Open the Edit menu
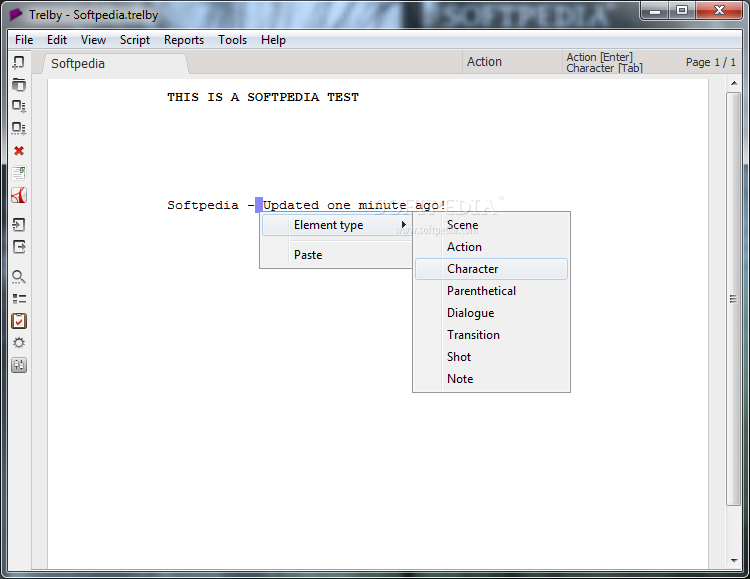 pos(56,40)
